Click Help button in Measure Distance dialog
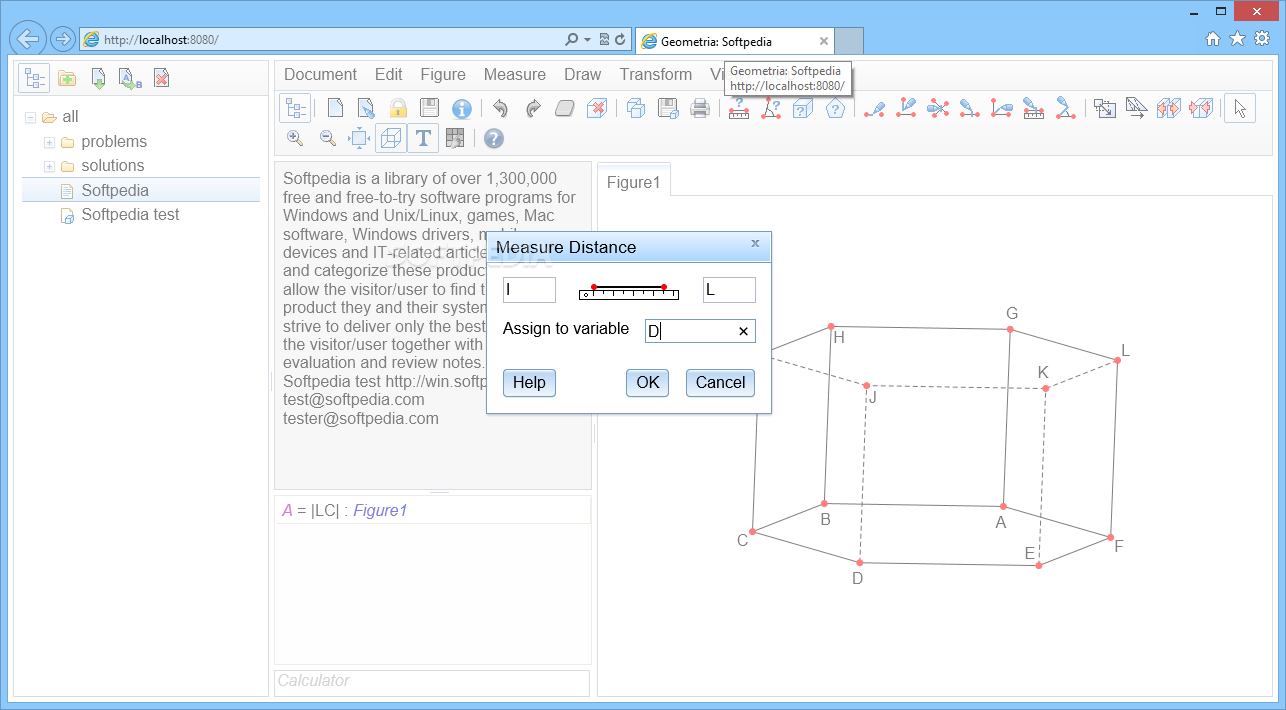This screenshot has width=1286, height=710. pos(529,382)
